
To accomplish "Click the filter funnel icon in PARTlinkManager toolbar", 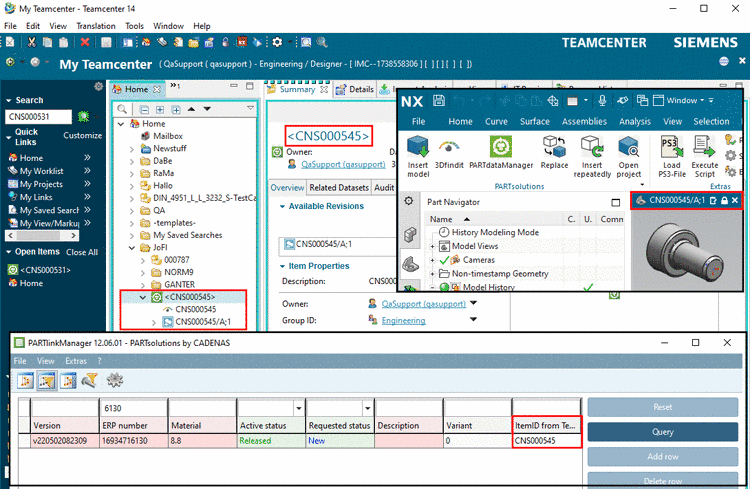I will tap(89, 380).
